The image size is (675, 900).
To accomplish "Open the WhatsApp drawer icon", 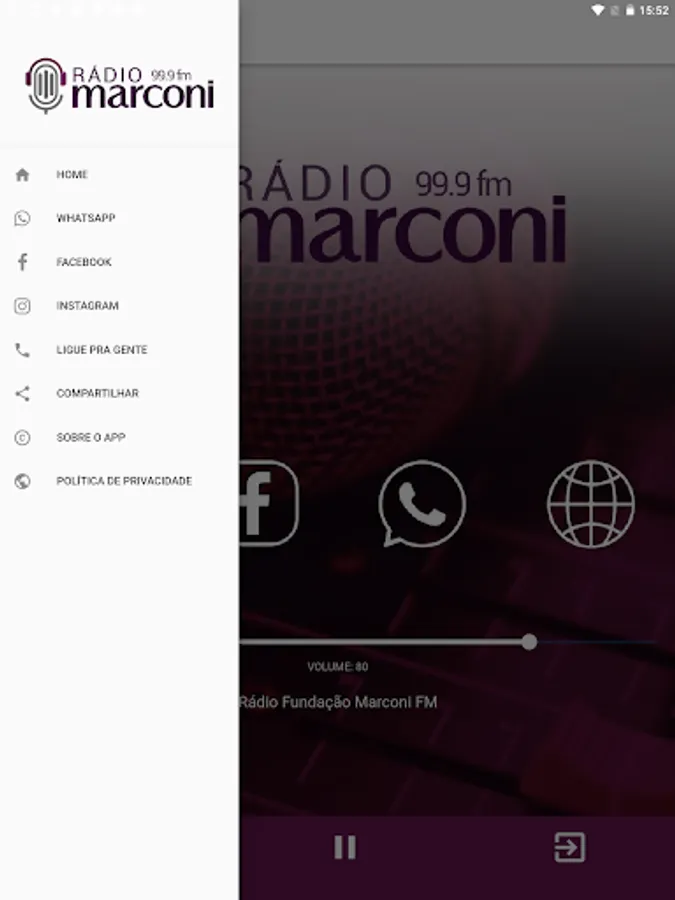I will point(22,219).
